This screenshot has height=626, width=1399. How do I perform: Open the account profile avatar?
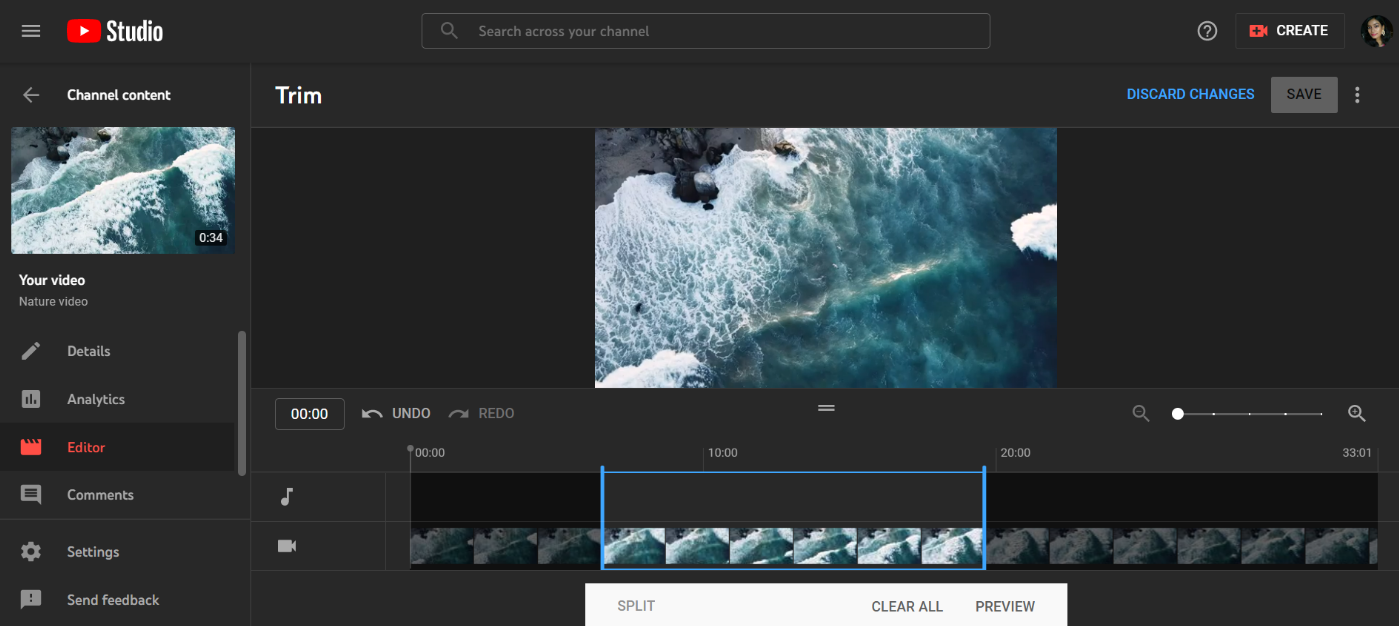(x=1376, y=31)
